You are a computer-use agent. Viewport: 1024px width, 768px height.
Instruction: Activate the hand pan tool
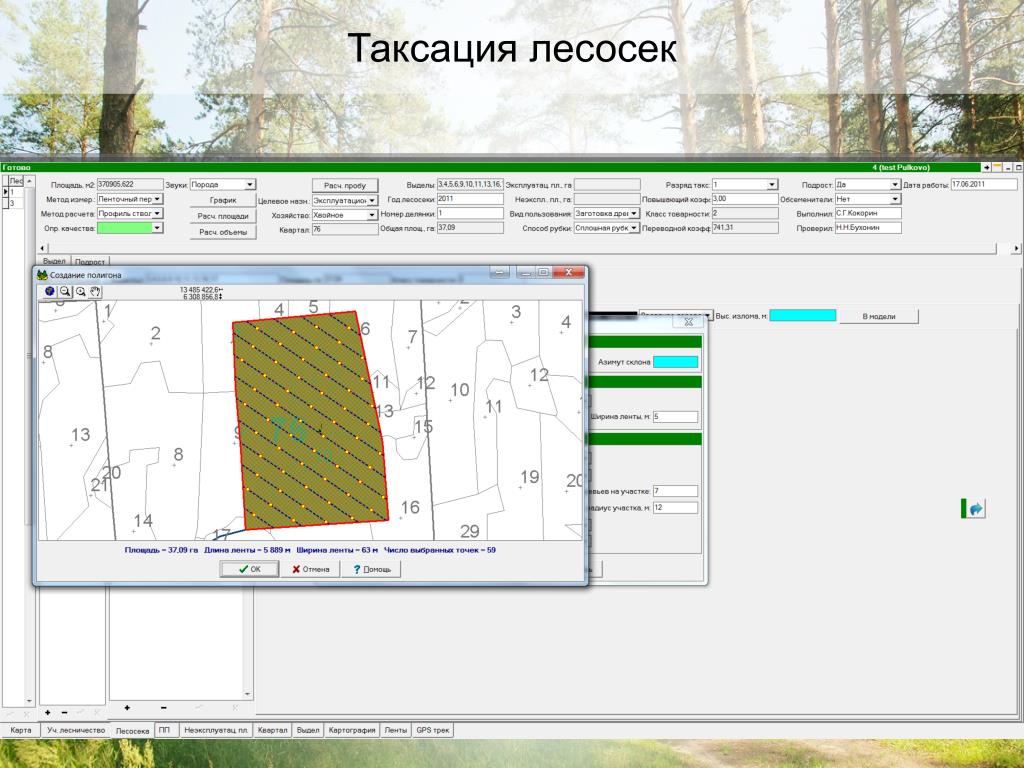click(x=96, y=292)
